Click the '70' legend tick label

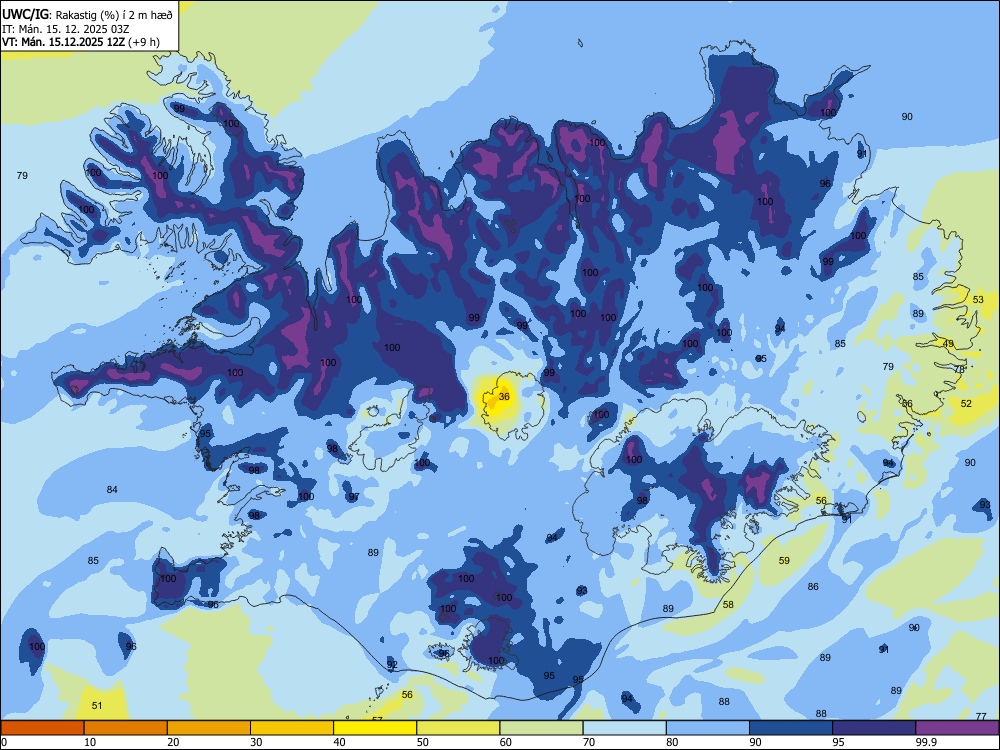click(x=589, y=742)
